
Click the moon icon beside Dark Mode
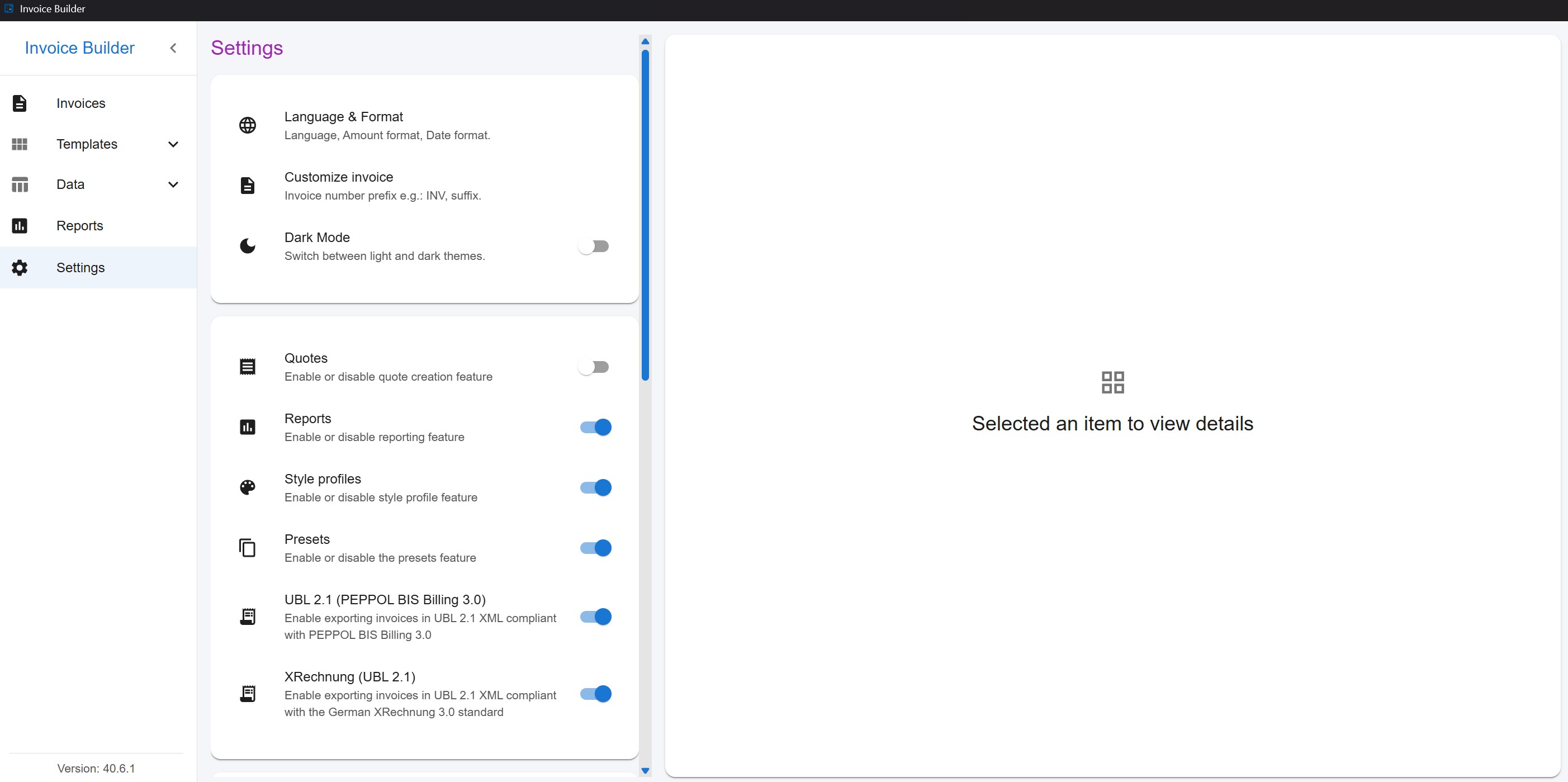pos(247,246)
